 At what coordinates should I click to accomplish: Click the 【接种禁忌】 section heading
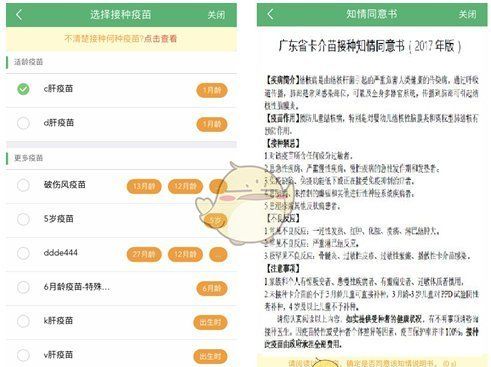(x=282, y=144)
